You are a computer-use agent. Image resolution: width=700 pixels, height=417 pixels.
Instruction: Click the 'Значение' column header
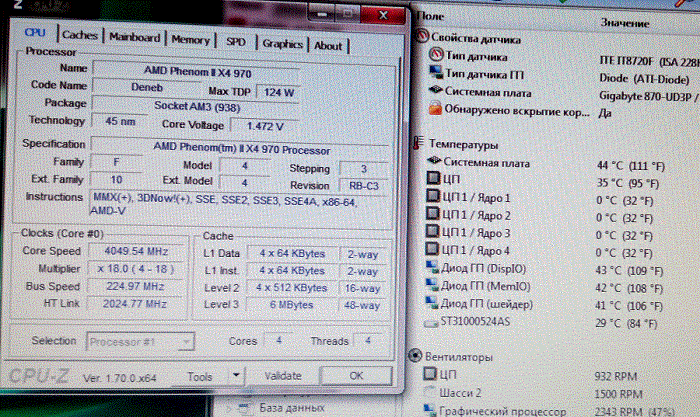click(x=624, y=22)
